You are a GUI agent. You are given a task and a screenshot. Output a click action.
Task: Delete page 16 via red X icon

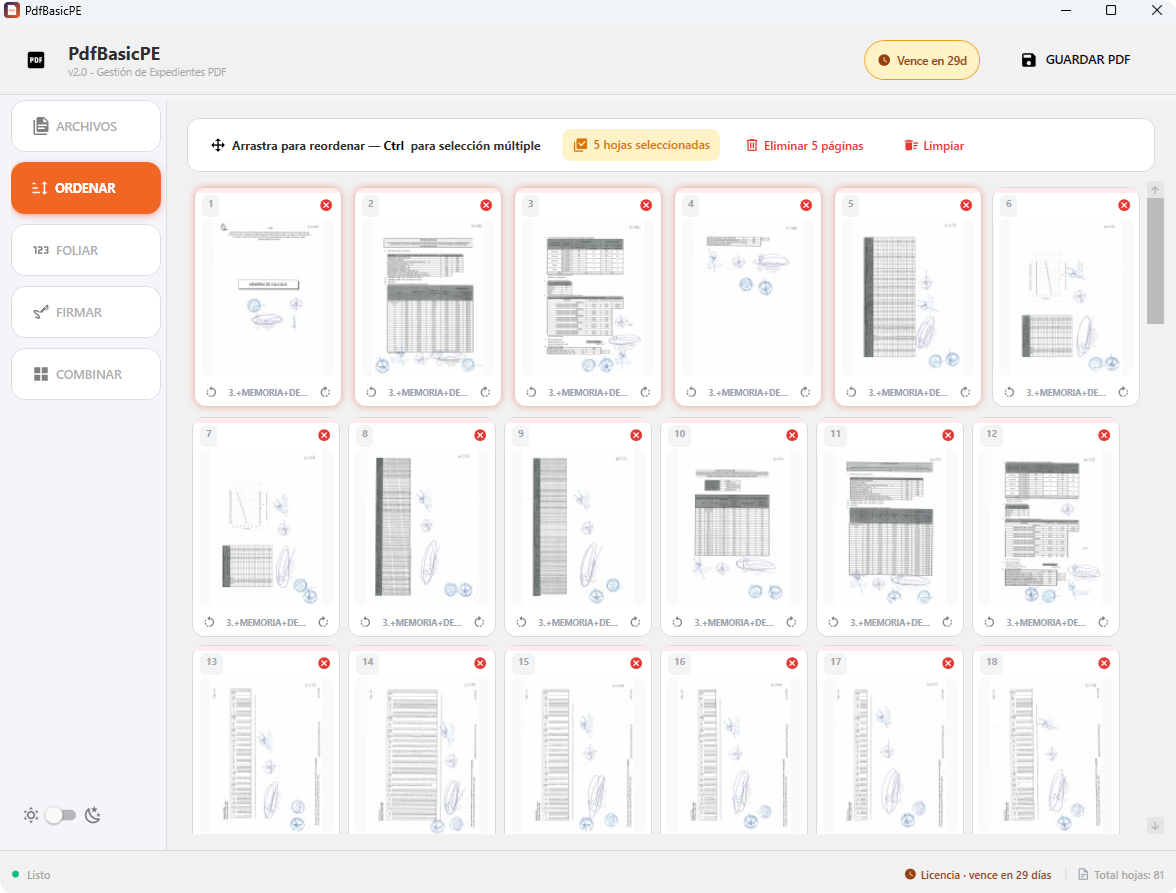(792, 663)
